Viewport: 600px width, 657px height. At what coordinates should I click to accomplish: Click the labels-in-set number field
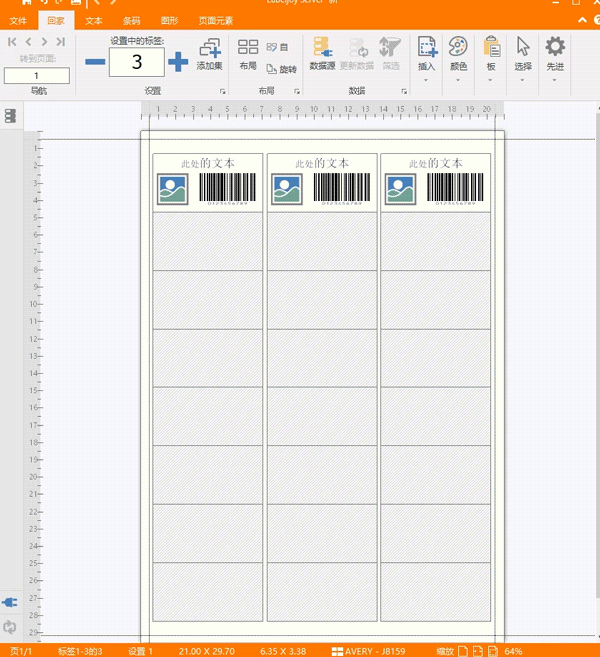click(x=137, y=62)
